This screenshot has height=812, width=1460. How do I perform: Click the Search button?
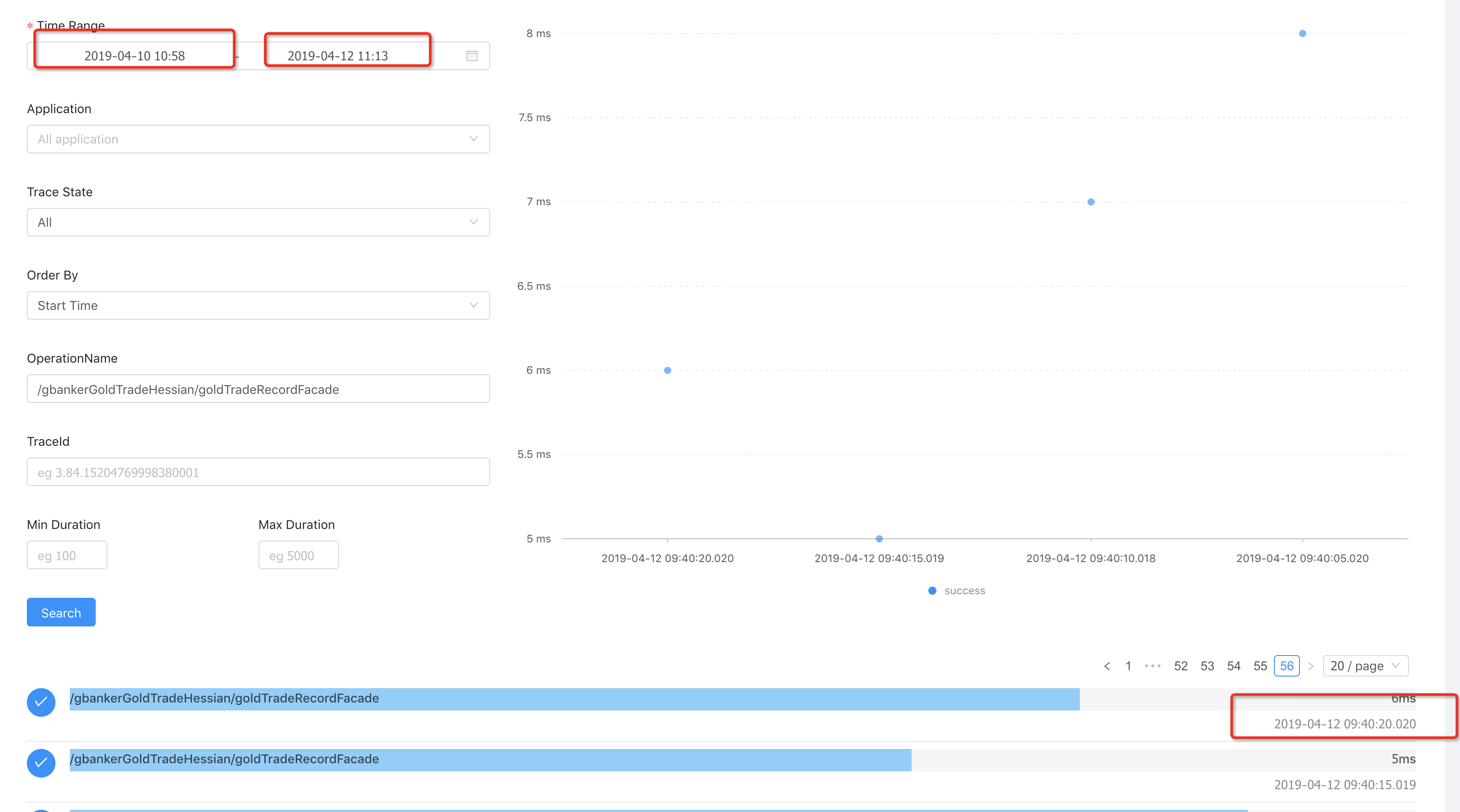point(61,612)
